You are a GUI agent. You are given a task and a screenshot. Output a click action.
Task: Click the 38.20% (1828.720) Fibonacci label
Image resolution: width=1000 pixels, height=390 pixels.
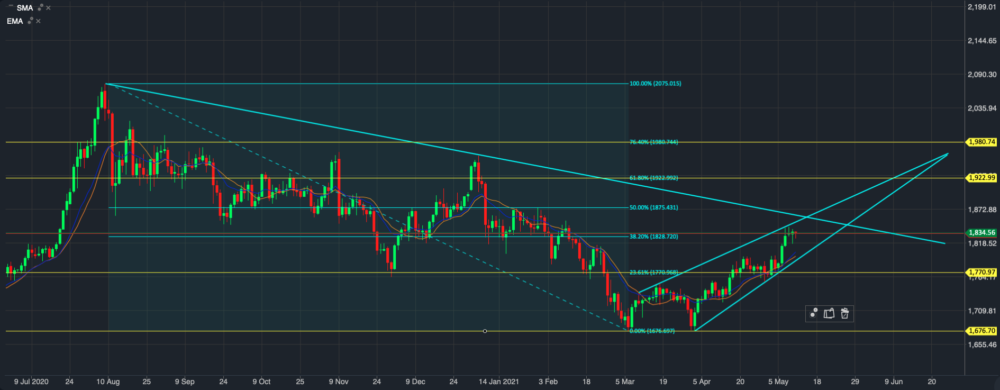[653, 236]
